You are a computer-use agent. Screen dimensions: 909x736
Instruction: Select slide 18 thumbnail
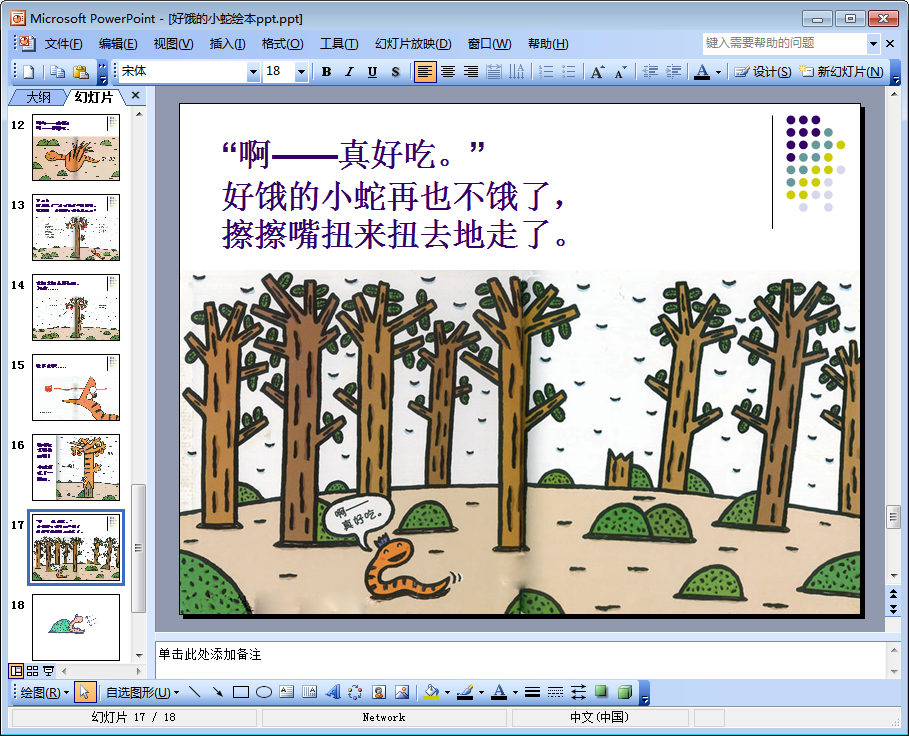[76, 628]
